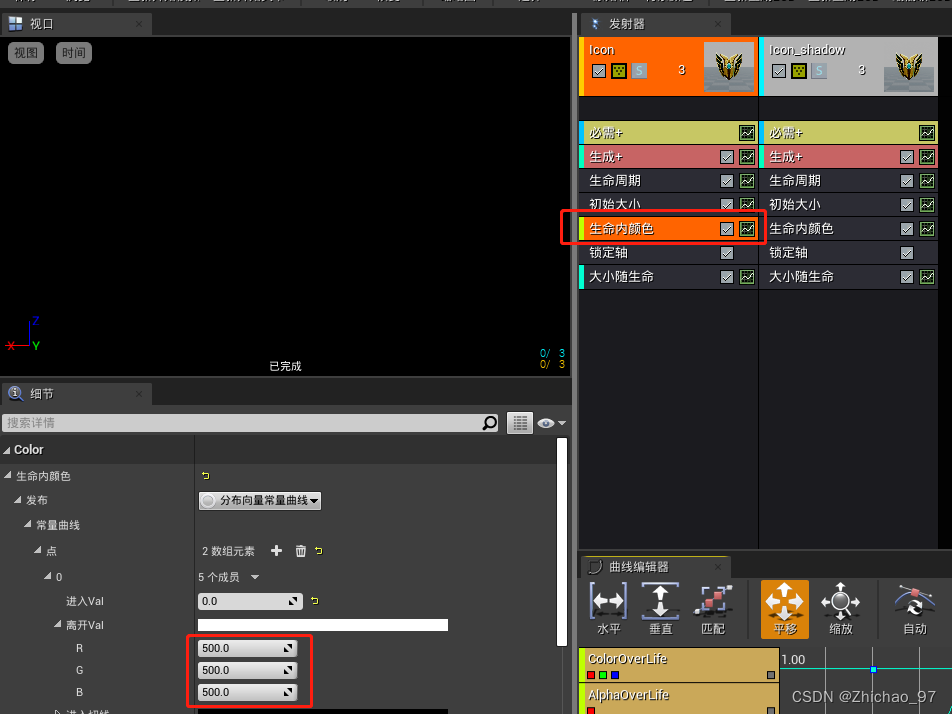
Task: Enable Icon emitter checkbox
Action: tap(599, 71)
